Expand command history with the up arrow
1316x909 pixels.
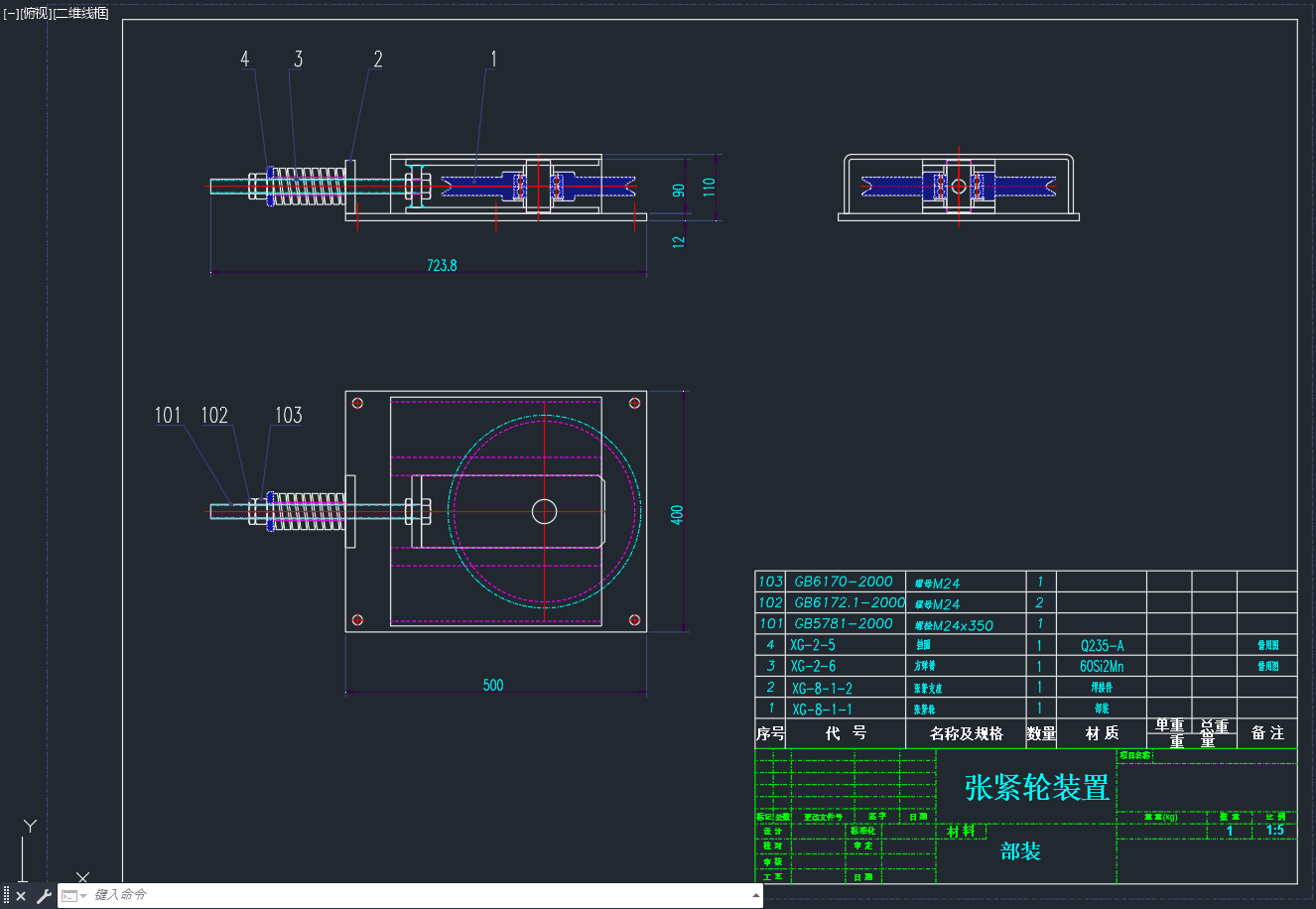(756, 896)
